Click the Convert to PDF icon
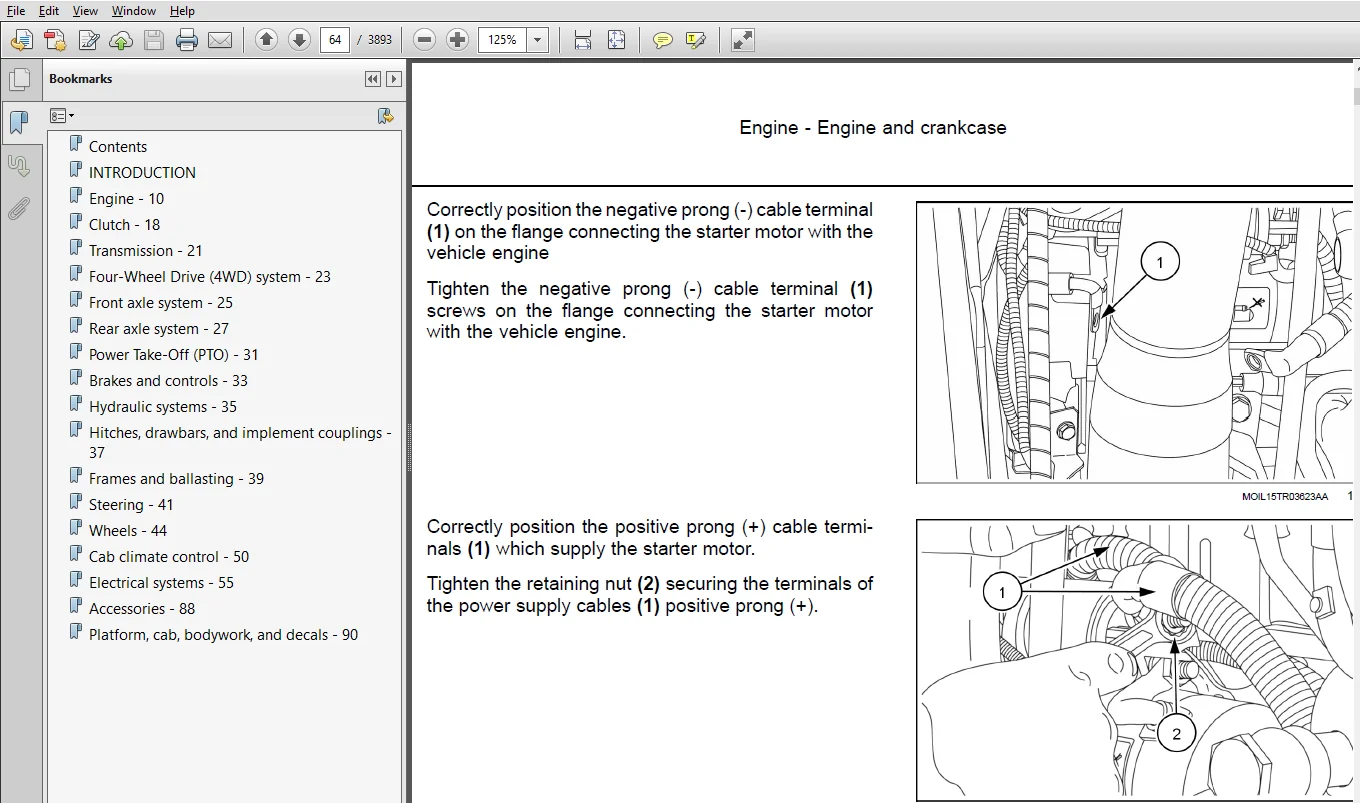 coord(55,40)
